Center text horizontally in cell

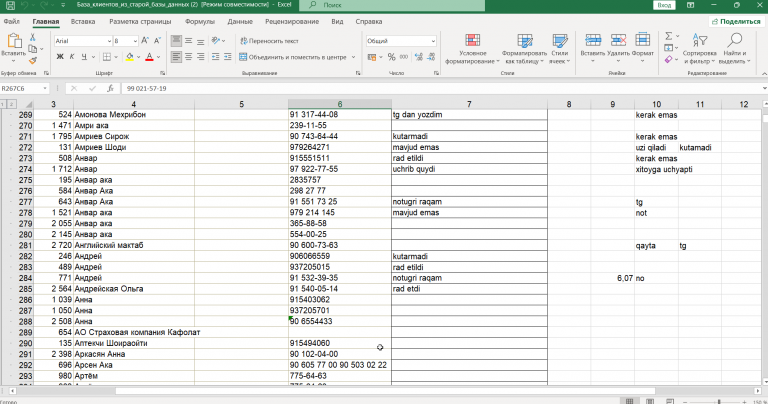pyautogui.click(x=189, y=57)
